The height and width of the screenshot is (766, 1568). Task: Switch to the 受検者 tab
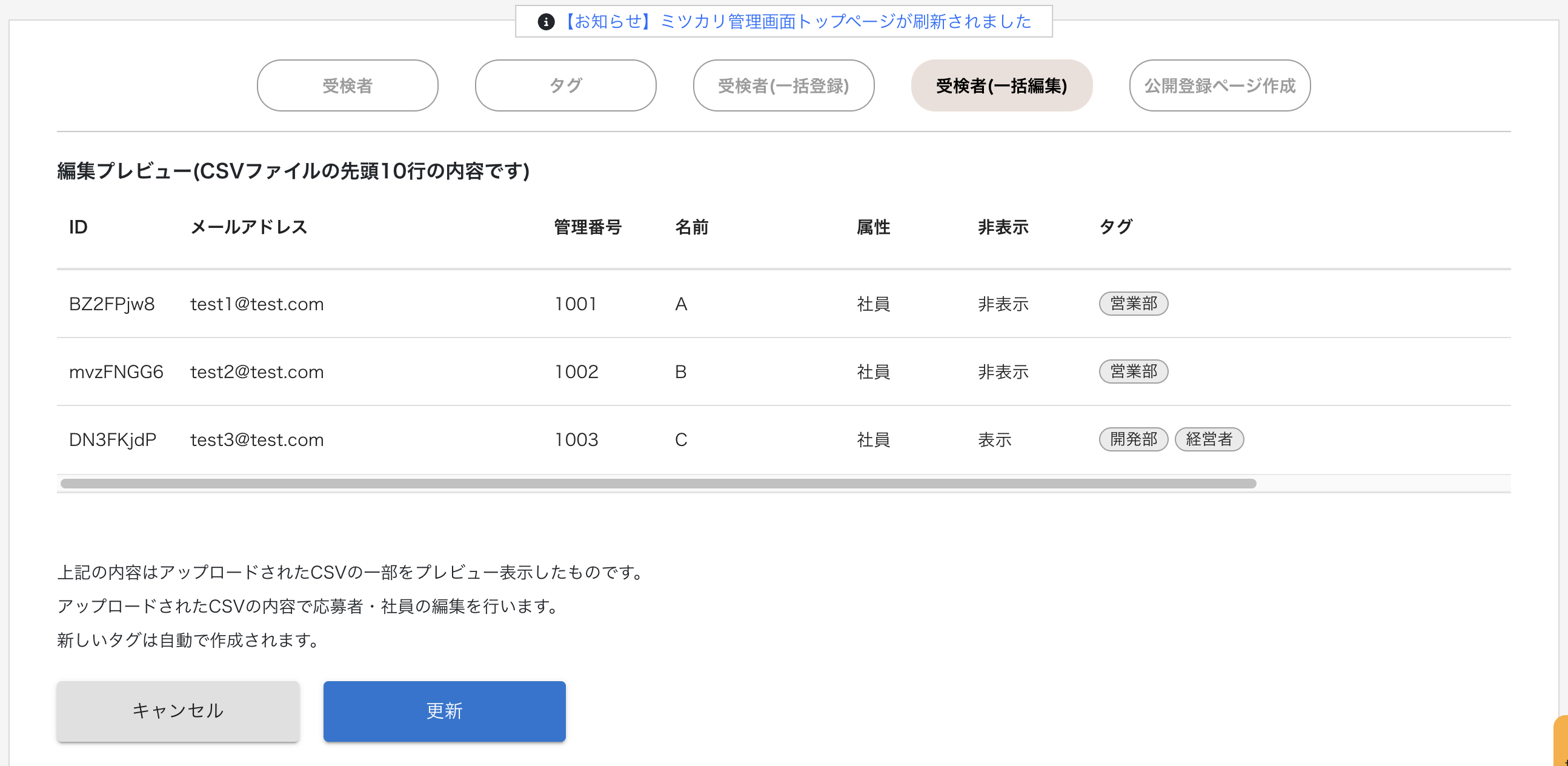(x=347, y=86)
